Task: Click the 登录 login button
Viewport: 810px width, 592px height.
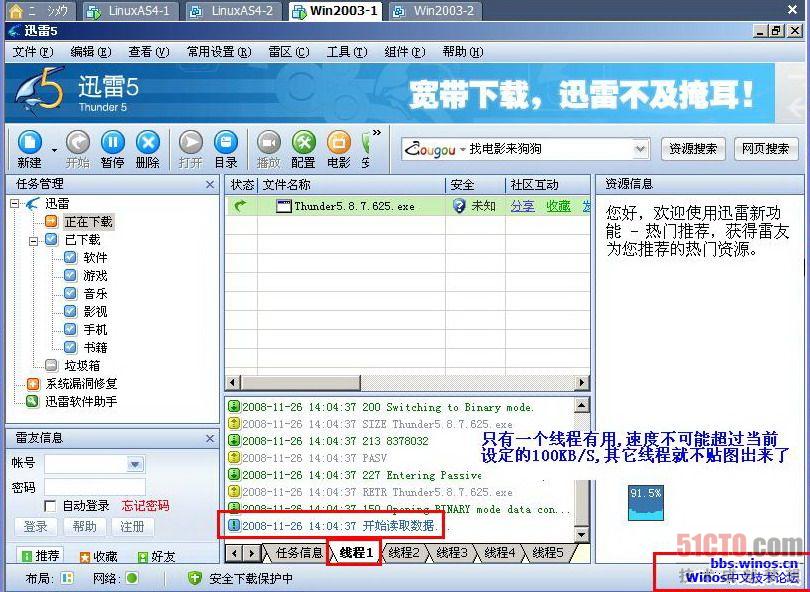Action: 35,526
